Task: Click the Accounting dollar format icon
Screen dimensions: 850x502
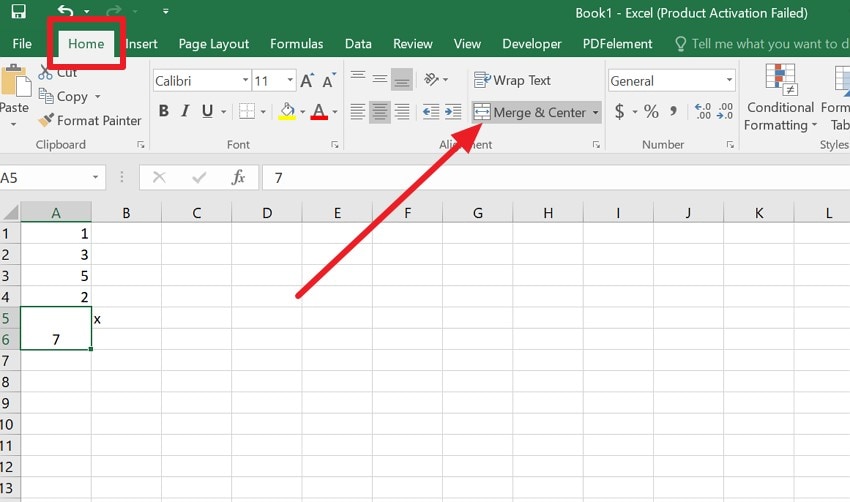Action: [619, 112]
